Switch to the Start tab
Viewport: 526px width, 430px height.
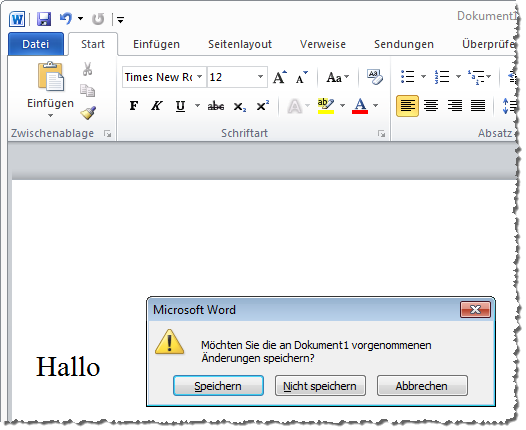click(93, 44)
